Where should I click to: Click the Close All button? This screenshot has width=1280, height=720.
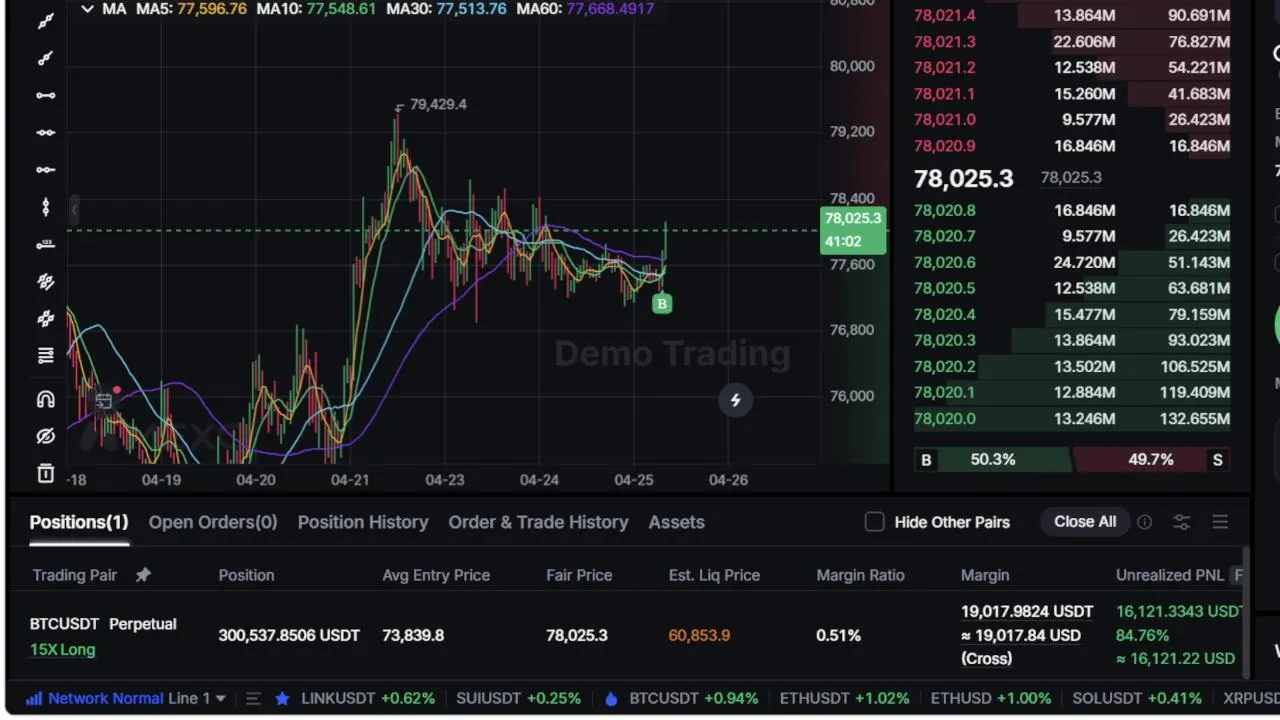[1085, 521]
